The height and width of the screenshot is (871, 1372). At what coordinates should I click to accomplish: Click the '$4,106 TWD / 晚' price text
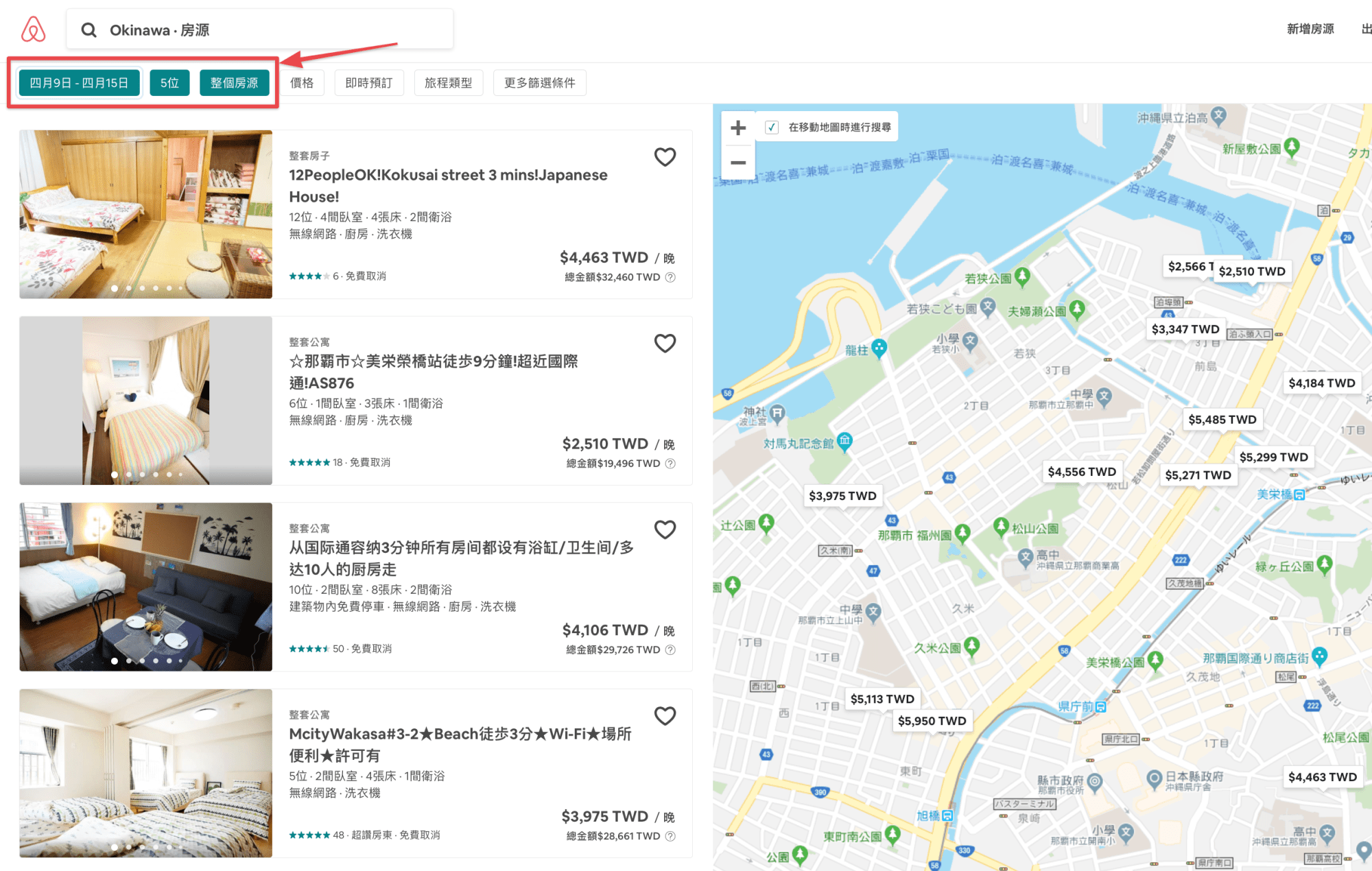618,630
